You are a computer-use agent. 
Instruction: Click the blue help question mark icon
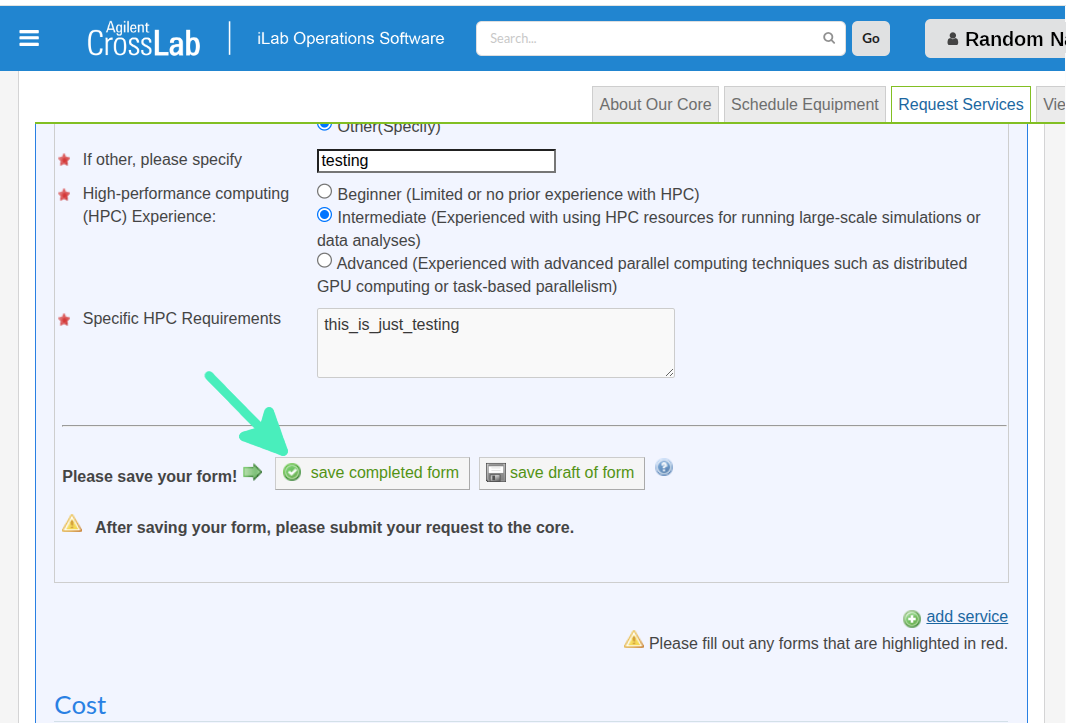point(664,467)
